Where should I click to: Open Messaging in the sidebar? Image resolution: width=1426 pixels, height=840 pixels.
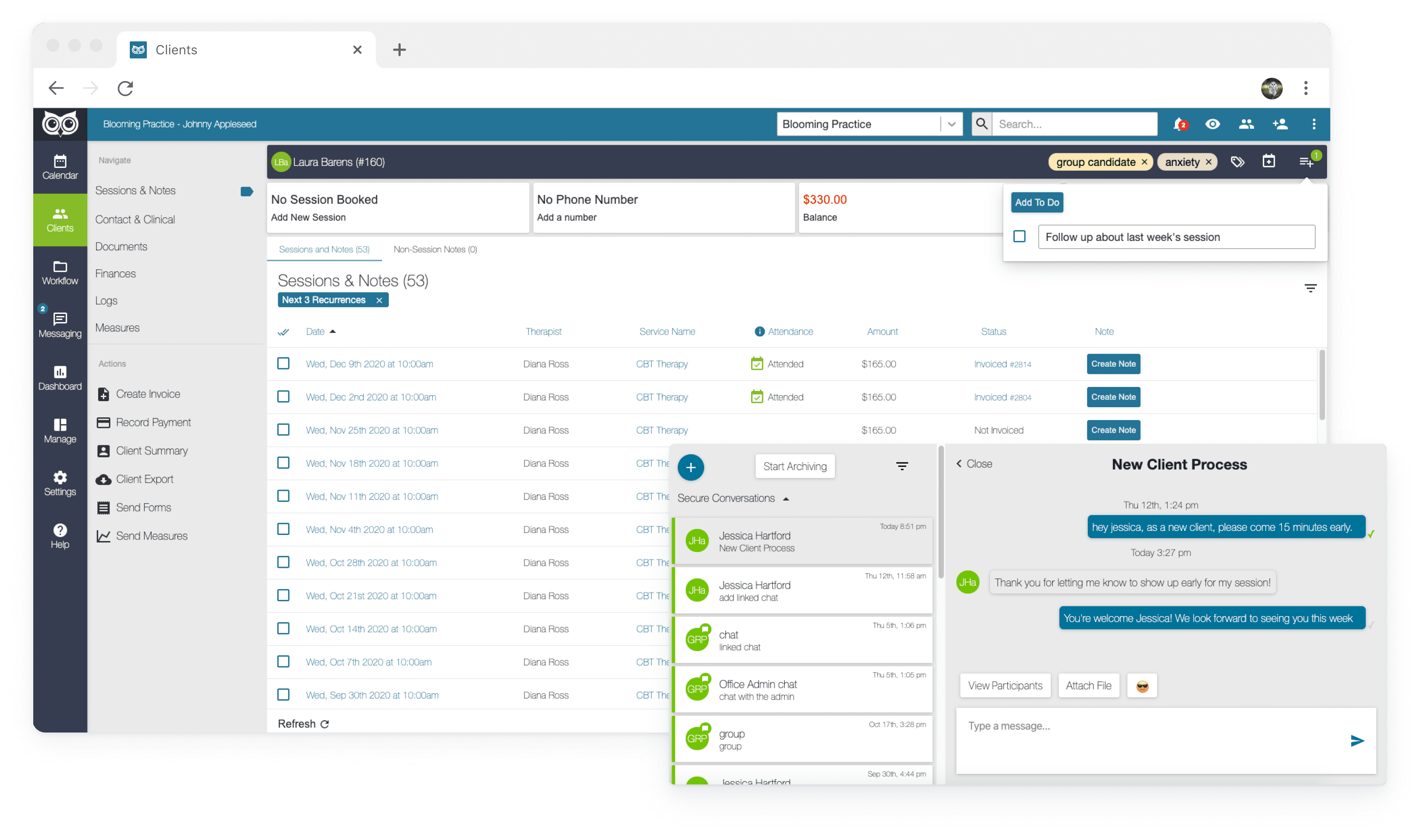60,325
